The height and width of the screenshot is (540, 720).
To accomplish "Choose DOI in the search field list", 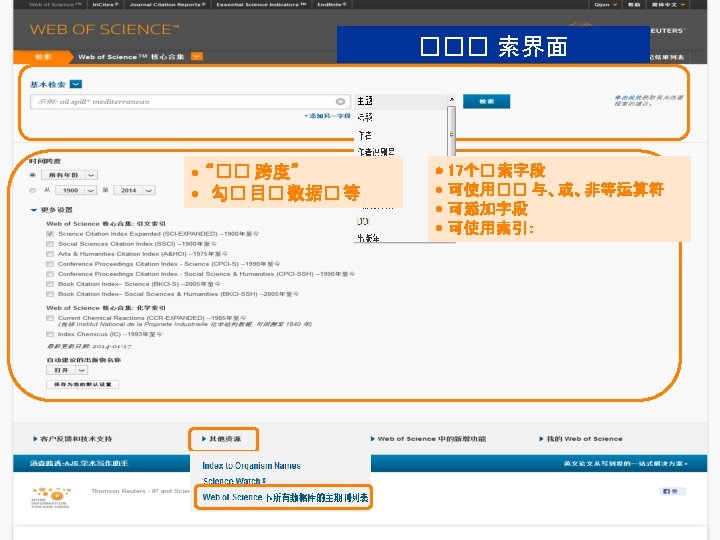I will coord(363,221).
